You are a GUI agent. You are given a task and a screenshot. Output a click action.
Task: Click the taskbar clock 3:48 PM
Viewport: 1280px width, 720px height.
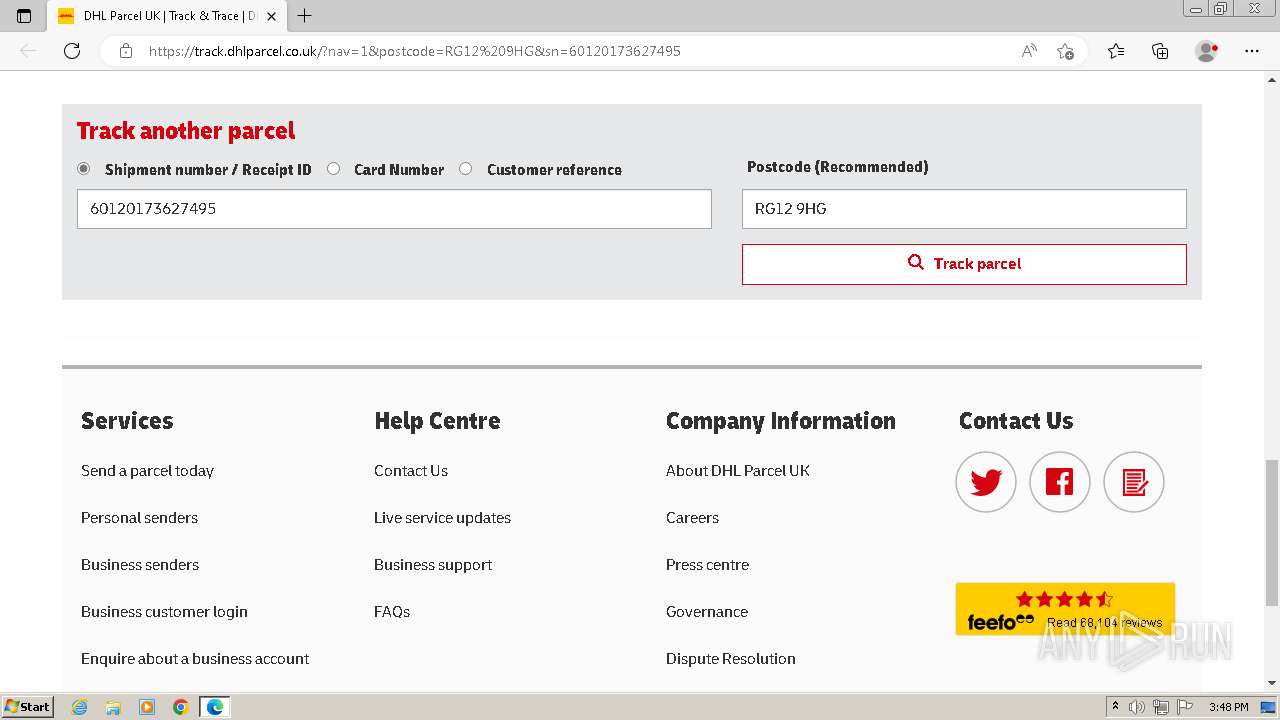pos(1228,707)
